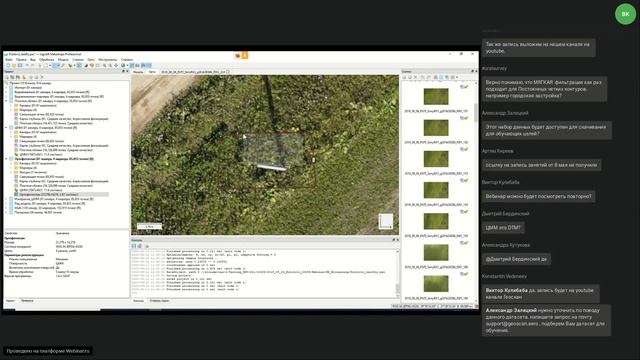Close the Console pane
640x360 pixels.
[x=398, y=240]
